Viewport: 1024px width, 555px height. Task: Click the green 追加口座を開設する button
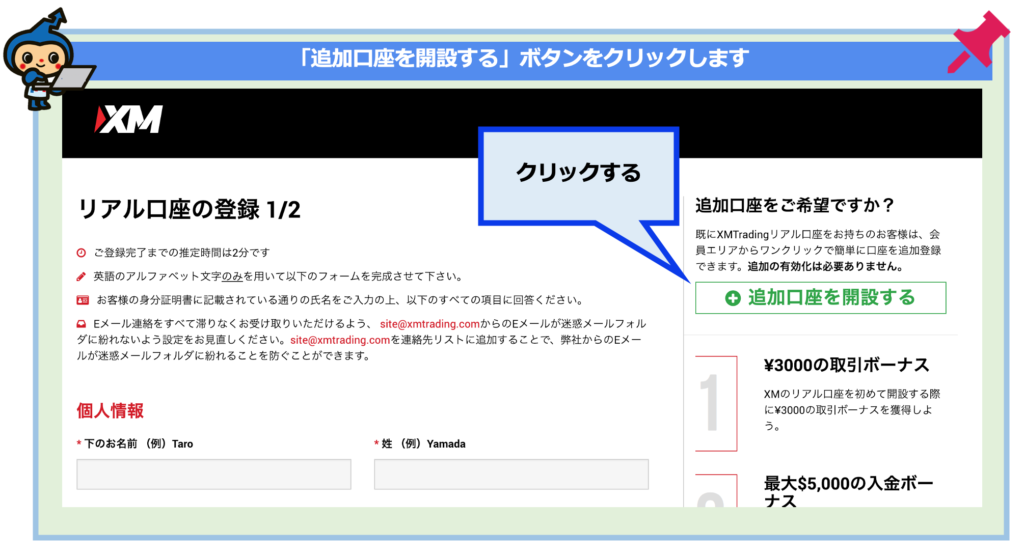820,298
